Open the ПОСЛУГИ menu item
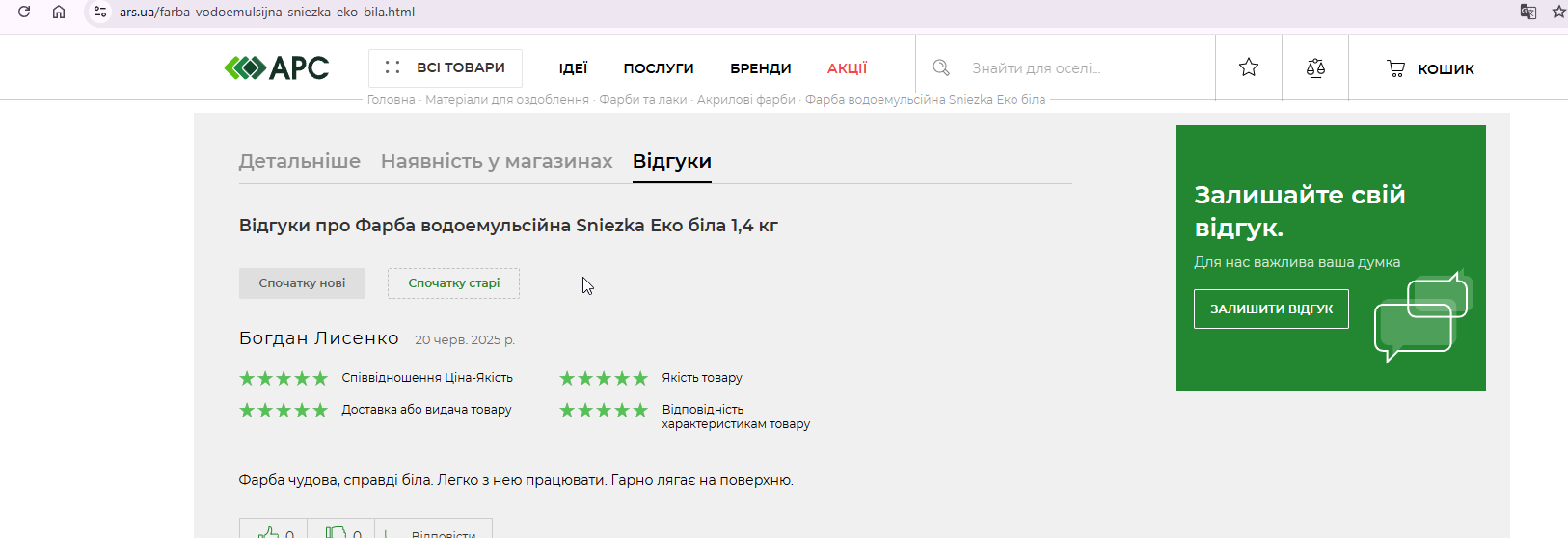The width and height of the screenshot is (1568, 538). [659, 68]
